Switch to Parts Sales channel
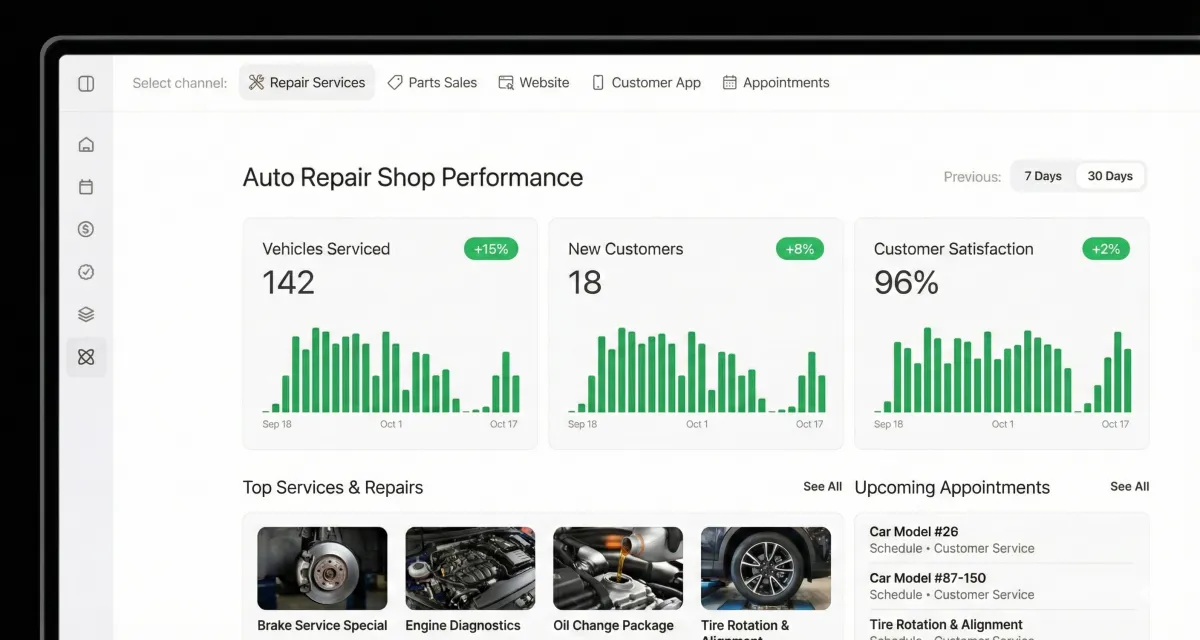Viewport: 1200px width, 640px height. click(432, 83)
